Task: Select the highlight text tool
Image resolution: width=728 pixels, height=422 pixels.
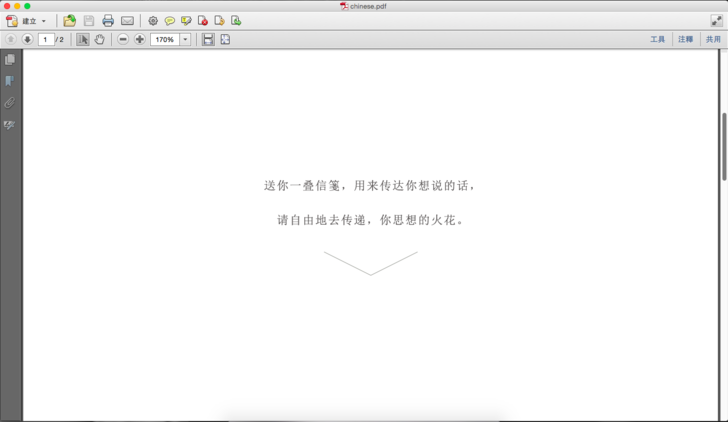Action: click(x=186, y=21)
